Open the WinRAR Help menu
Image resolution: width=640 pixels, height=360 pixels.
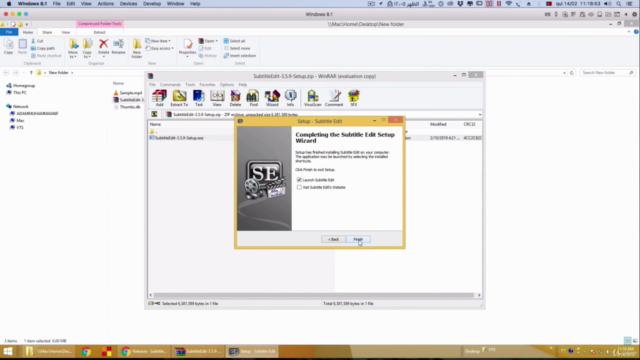243,84
